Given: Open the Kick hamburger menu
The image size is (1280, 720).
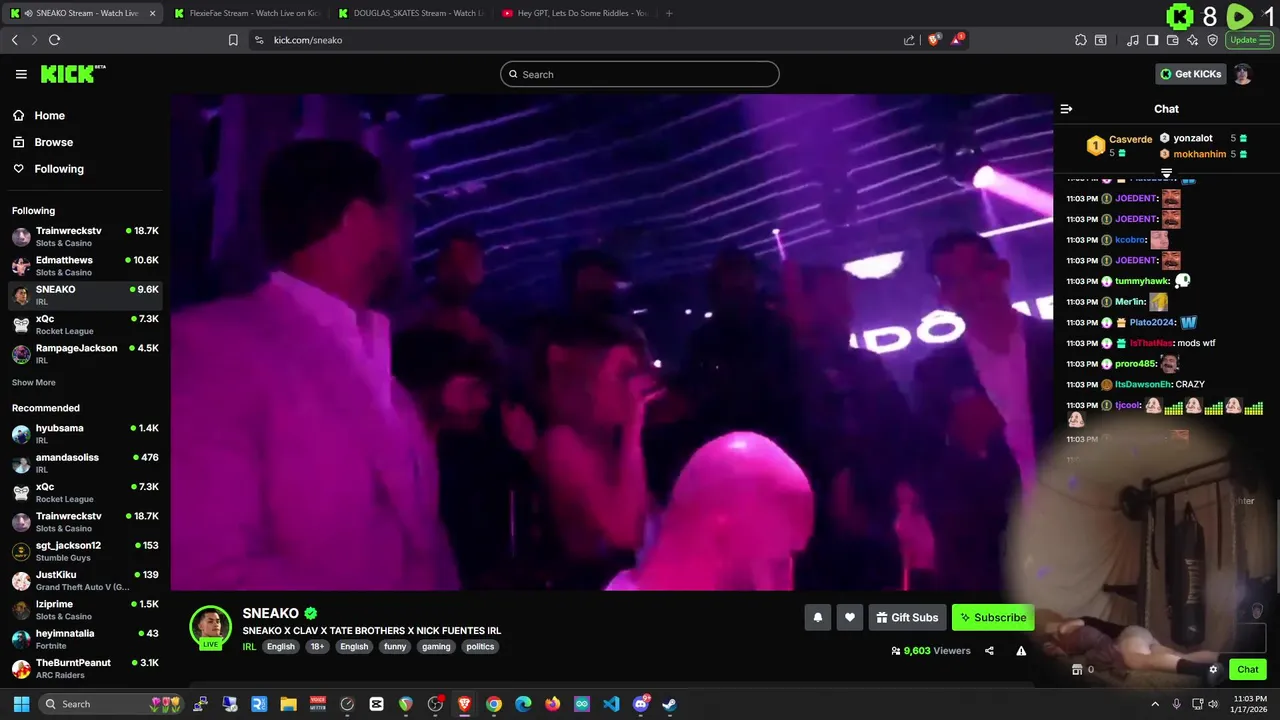Looking at the screenshot, I should tap(21, 74).
